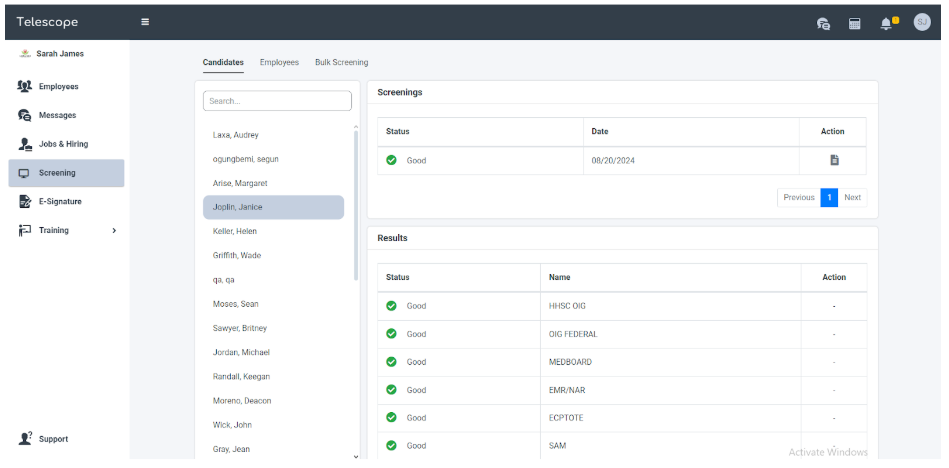
Task: Open Jobs & Hiring section
Action: pyautogui.click(x=63, y=144)
